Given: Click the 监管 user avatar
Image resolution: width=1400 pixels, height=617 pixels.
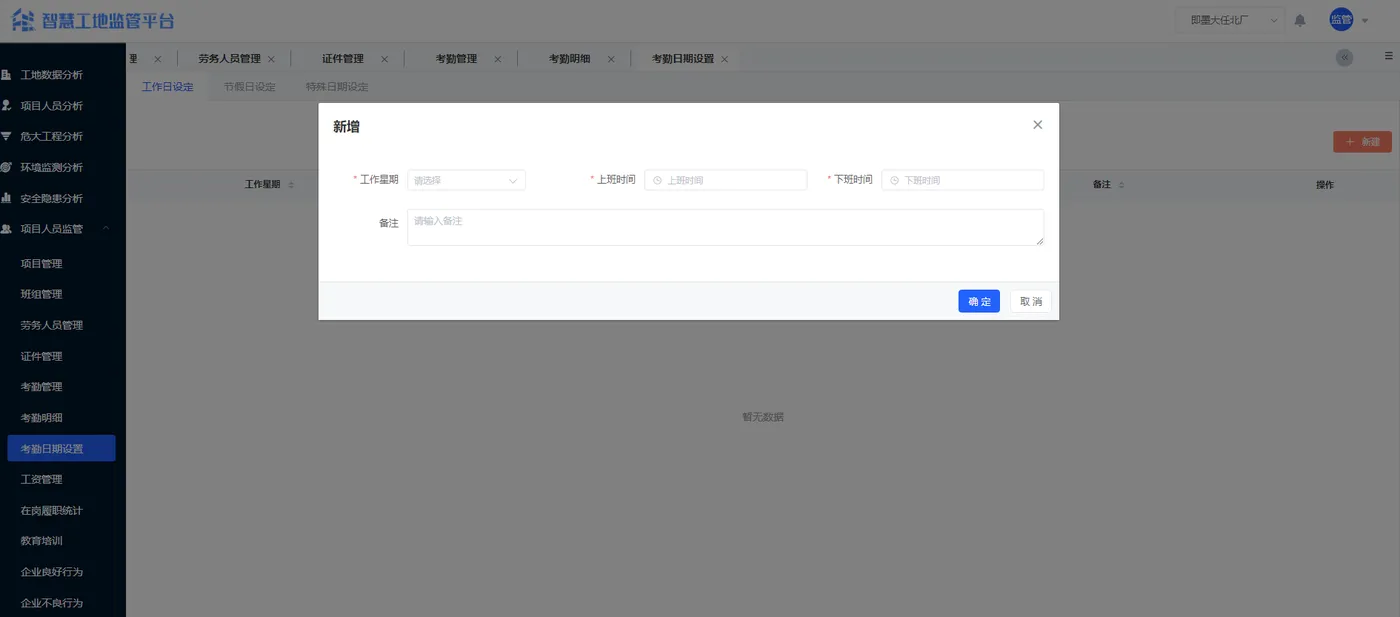Looking at the screenshot, I should tap(1341, 20).
